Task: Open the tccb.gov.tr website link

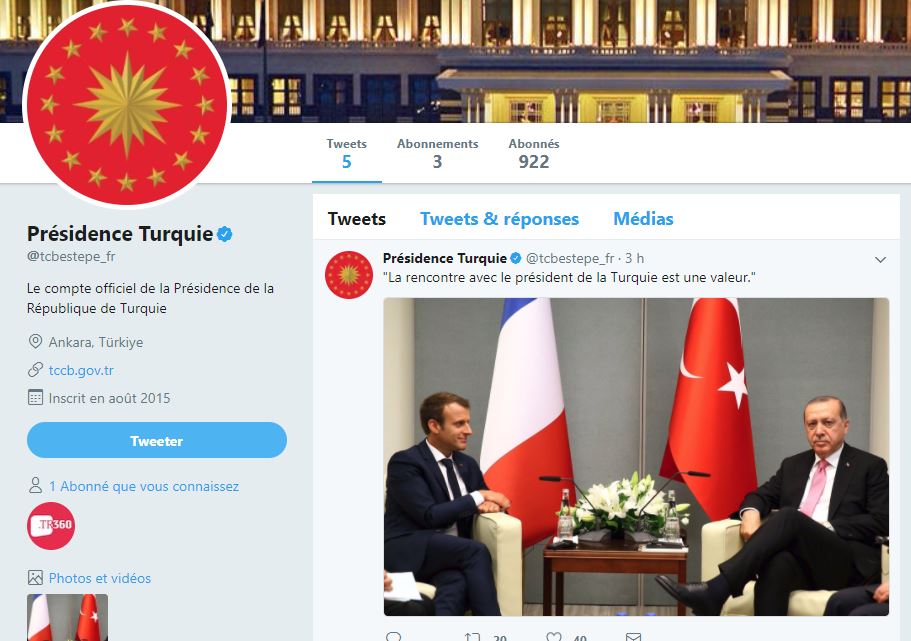Action: point(81,370)
